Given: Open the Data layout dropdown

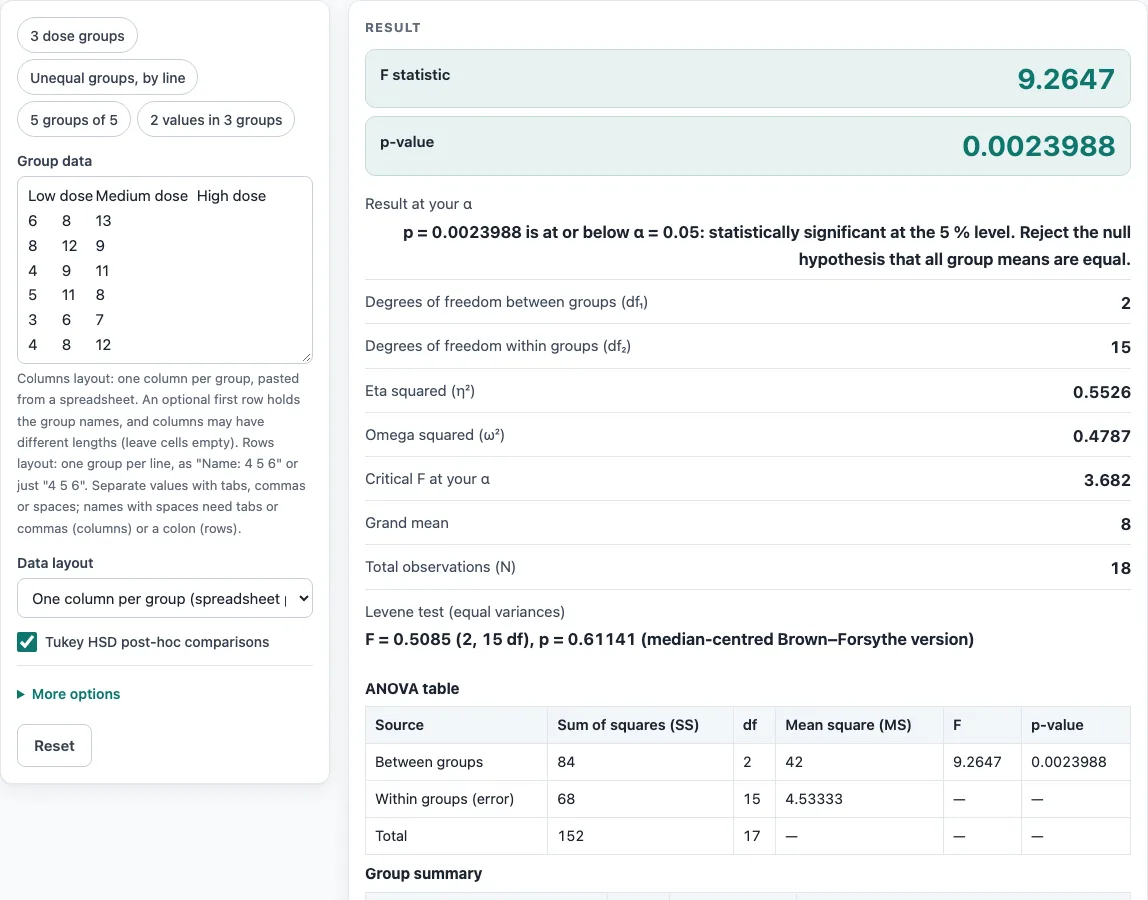Looking at the screenshot, I should click(165, 598).
